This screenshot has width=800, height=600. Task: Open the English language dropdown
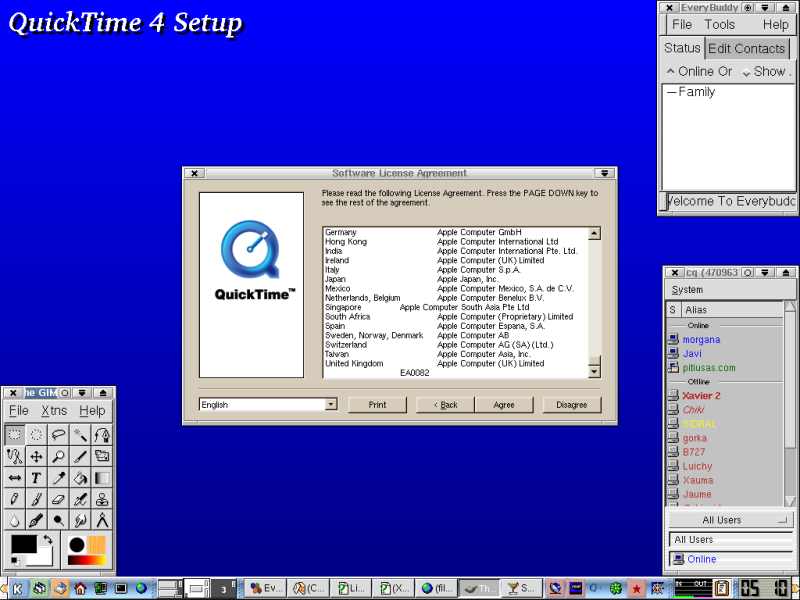coord(331,405)
